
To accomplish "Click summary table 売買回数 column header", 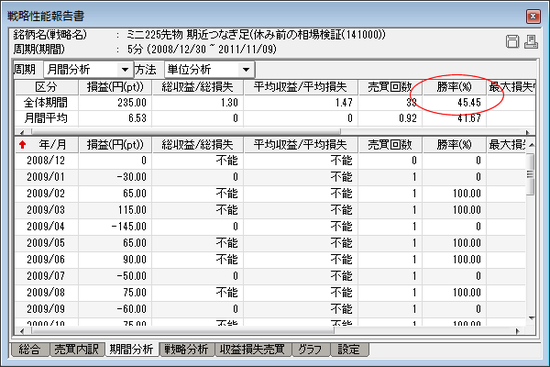I will (390, 87).
